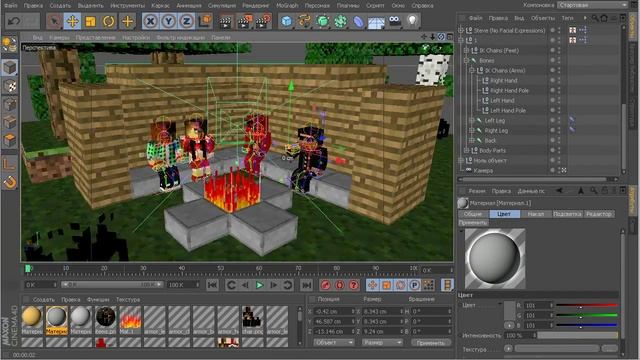Click the blue B color slider
Viewport: 640px width, 360px height.
[587, 325]
